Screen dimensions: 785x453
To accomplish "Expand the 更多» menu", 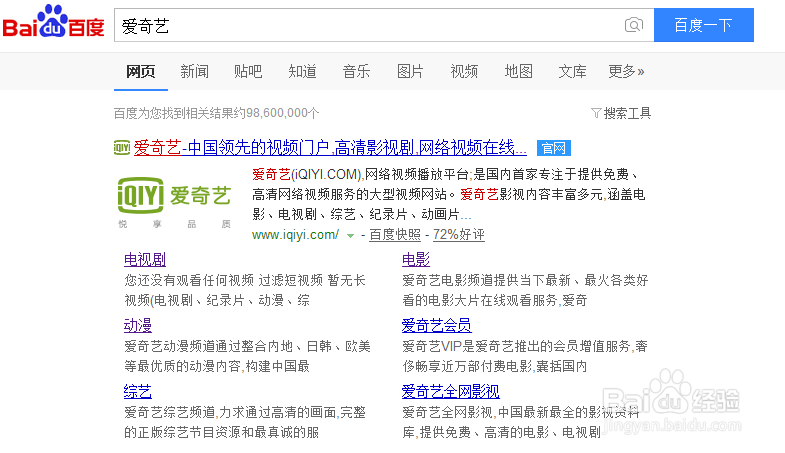I will 626,72.
